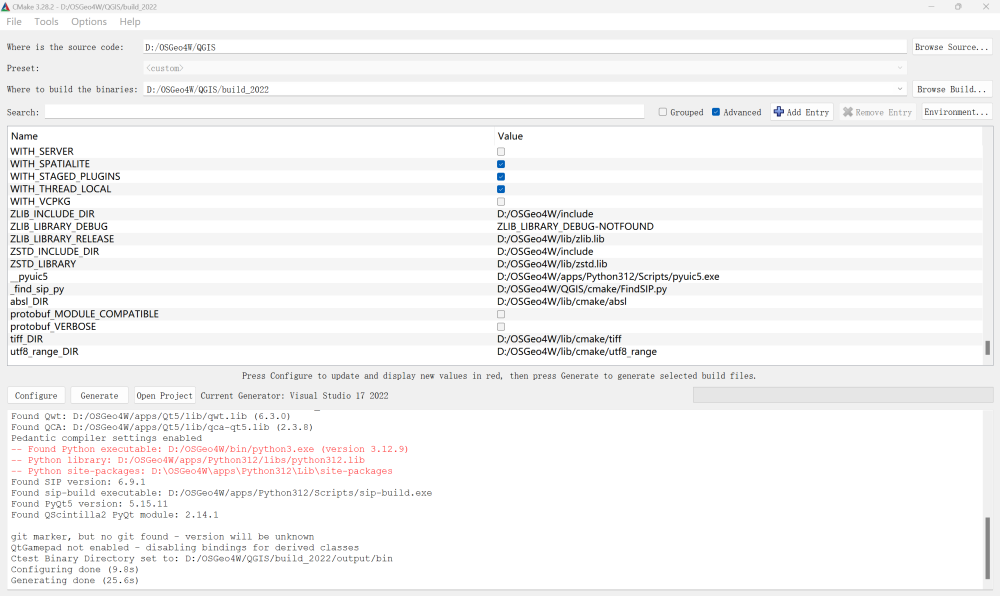The image size is (1000, 596).
Task: Click the 'Found Python executable' log line
Action: (x=210, y=449)
